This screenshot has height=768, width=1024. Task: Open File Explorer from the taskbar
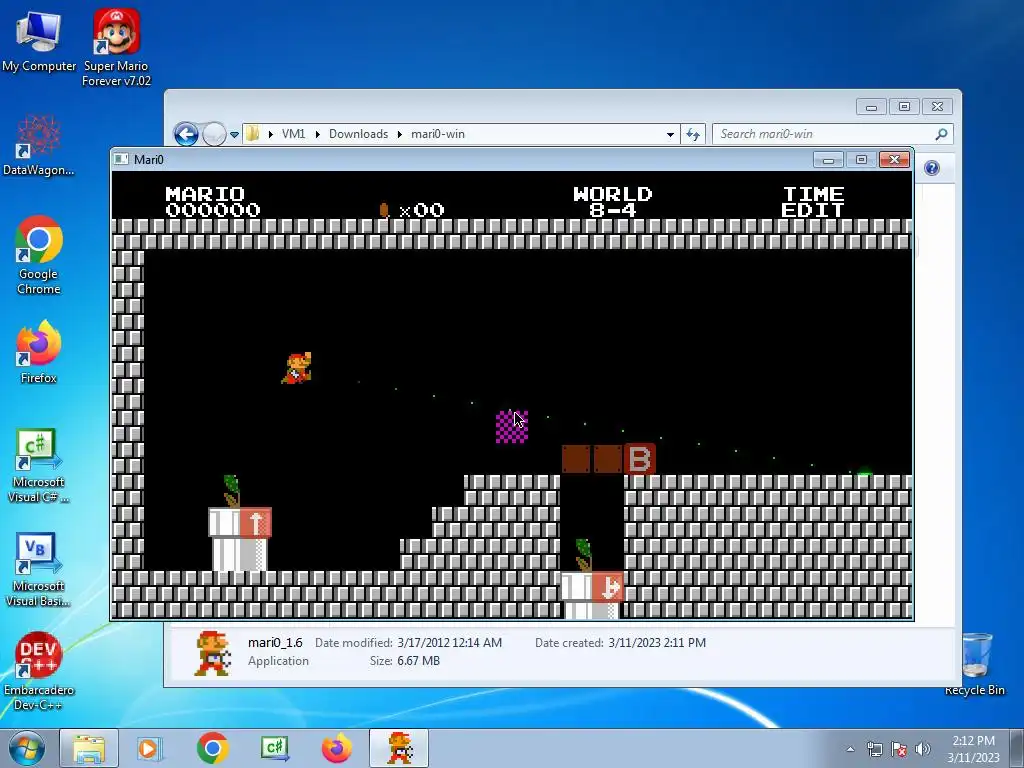click(x=89, y=748)
